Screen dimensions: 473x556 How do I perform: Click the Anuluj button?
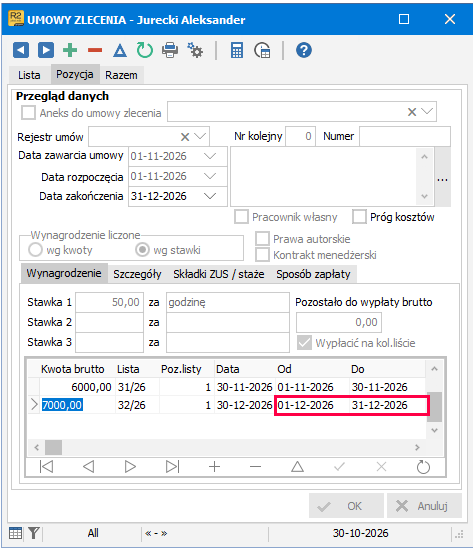click(424, 506)
